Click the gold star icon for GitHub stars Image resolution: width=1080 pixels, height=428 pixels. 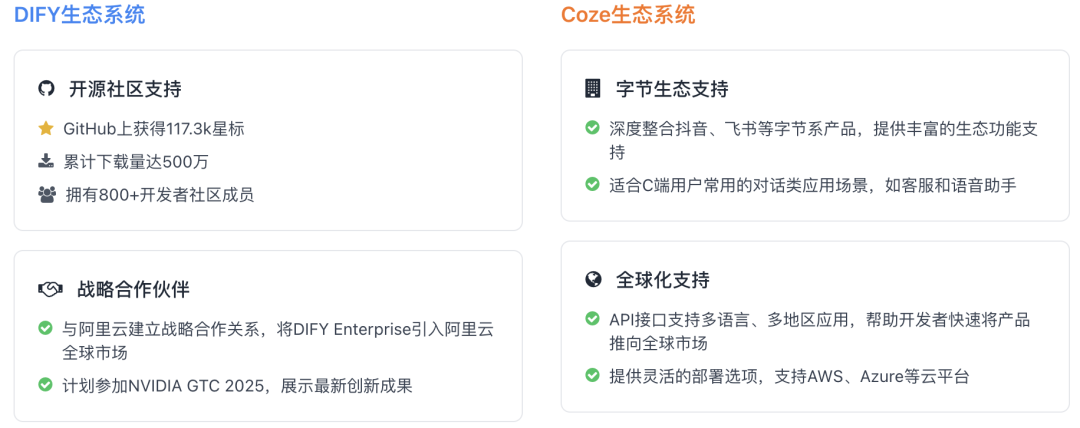pos(46,128)
